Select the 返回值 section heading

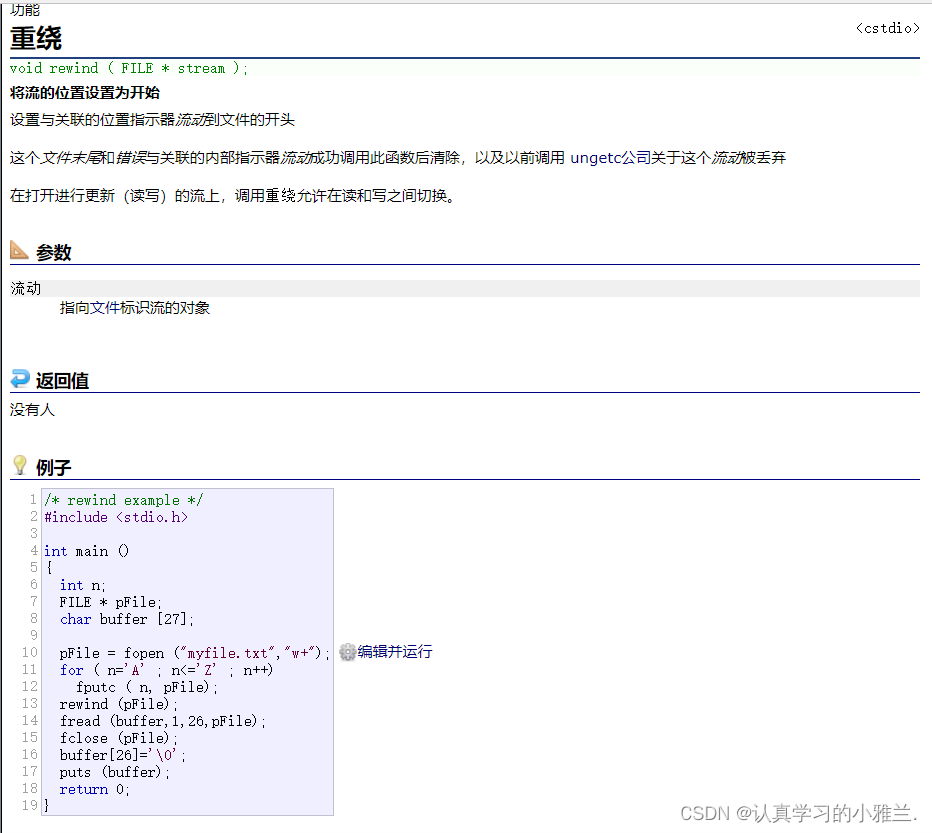(62, 381)
